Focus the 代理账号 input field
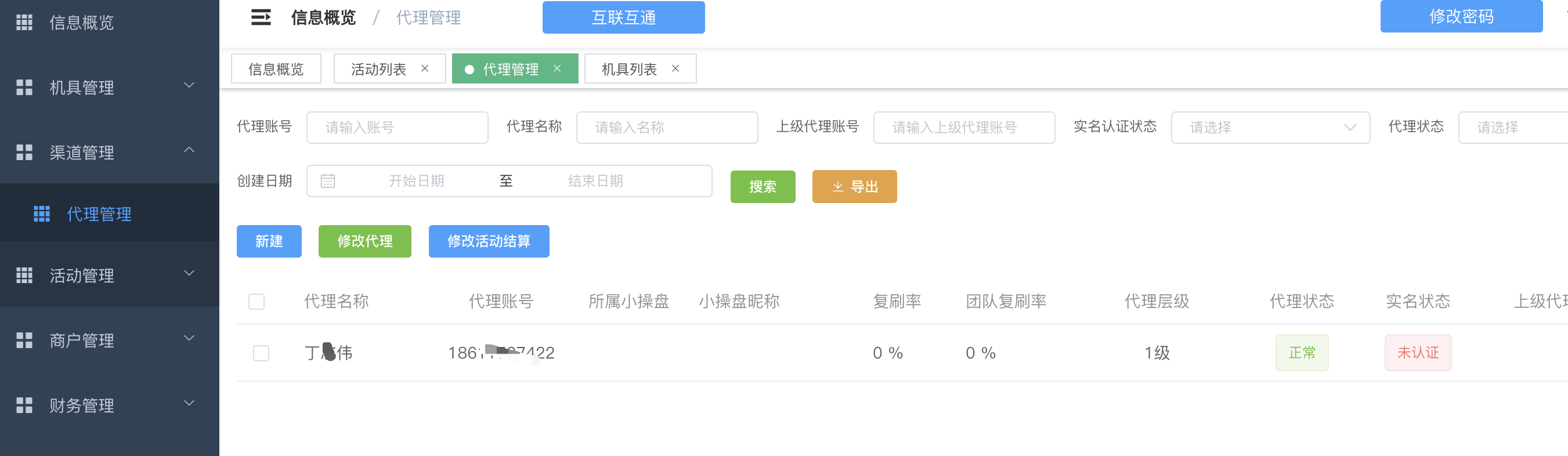 pos(397,127)
